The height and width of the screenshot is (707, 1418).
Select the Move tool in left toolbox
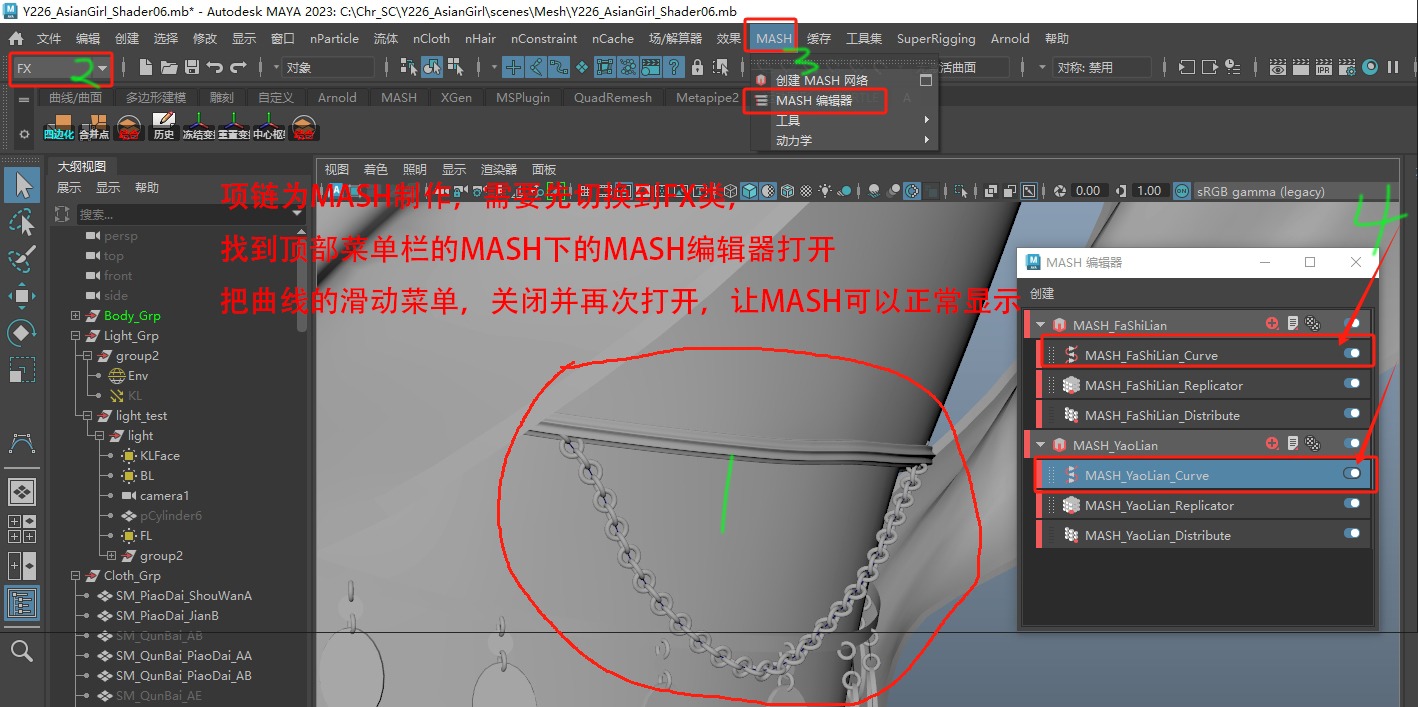(x=22, y=295)
